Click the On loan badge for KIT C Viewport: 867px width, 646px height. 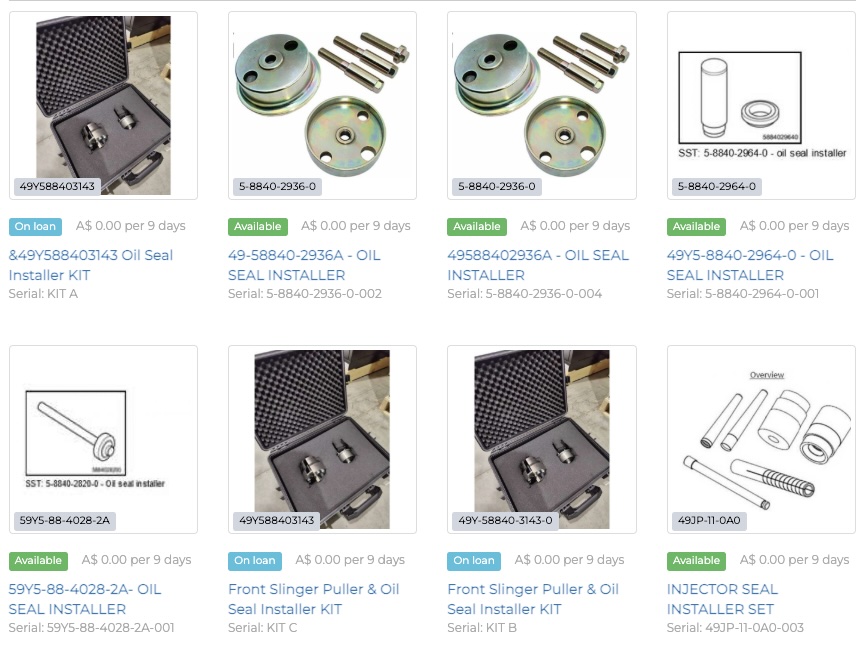255,560
